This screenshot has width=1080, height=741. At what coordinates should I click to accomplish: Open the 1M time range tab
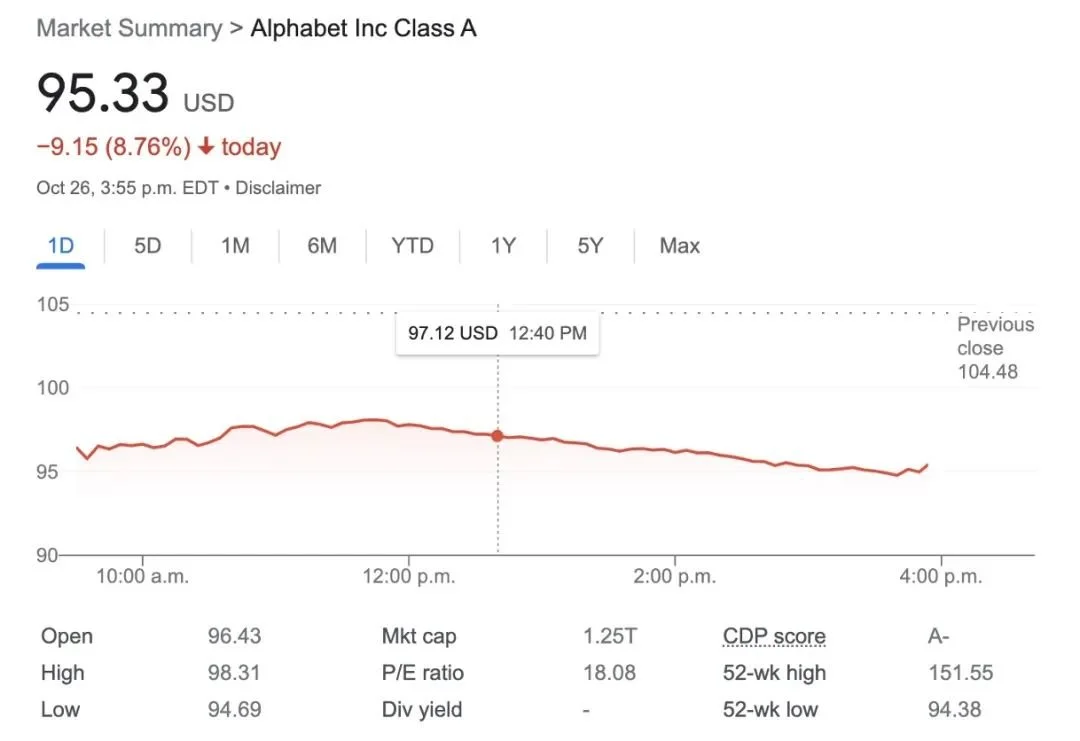pos(235,246)
